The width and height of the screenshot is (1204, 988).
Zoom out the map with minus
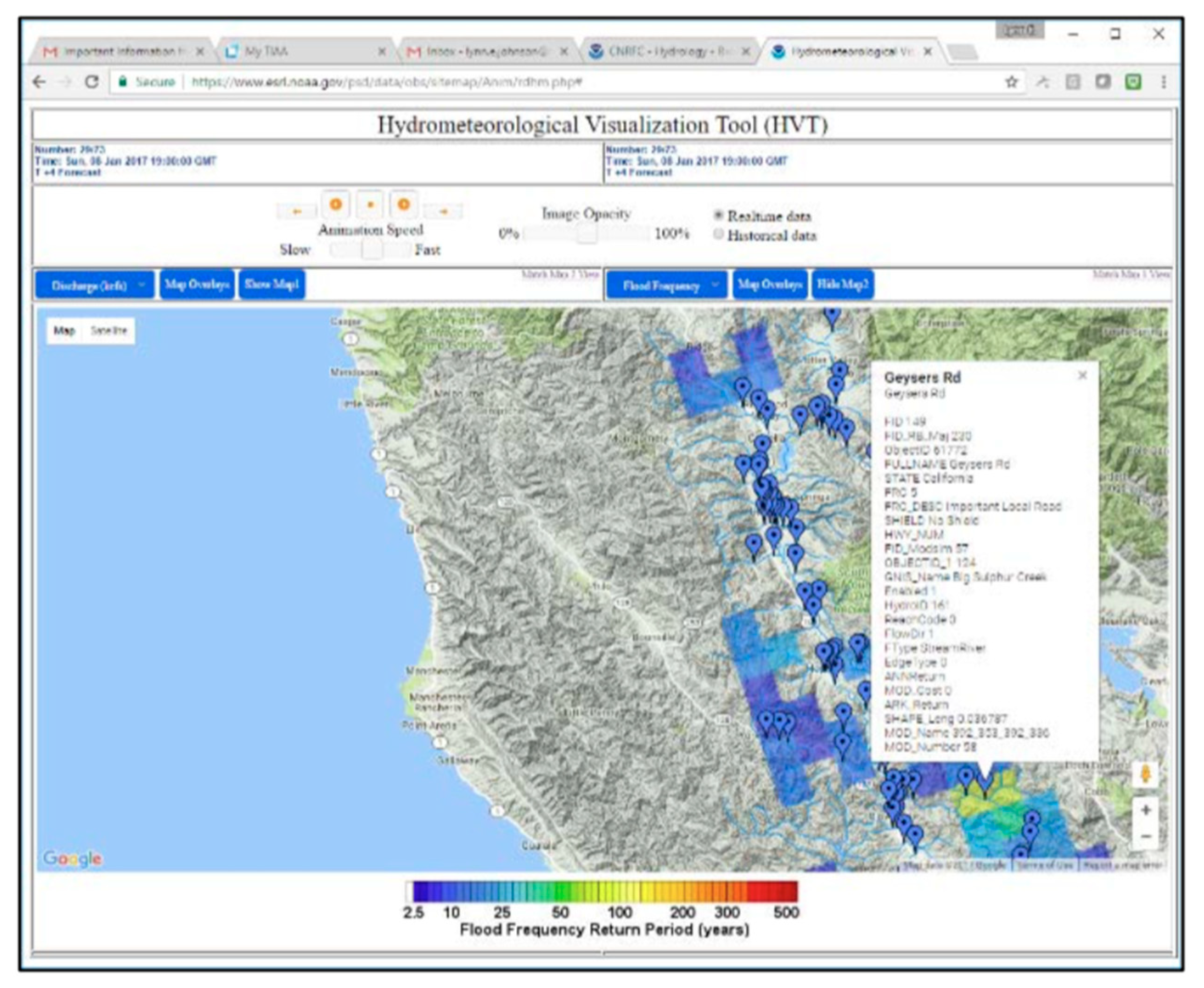1145,836
